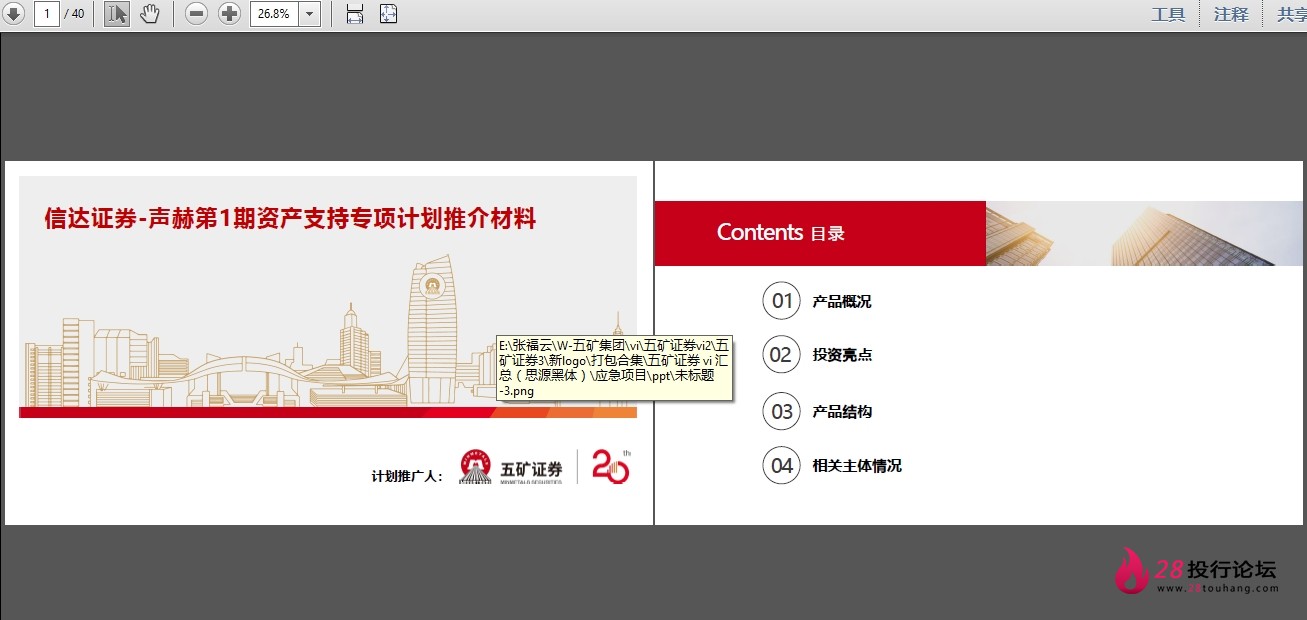Viewport: 1307px width, 620px height.
Task: Zoom in with the plus button
Action: 229,14
